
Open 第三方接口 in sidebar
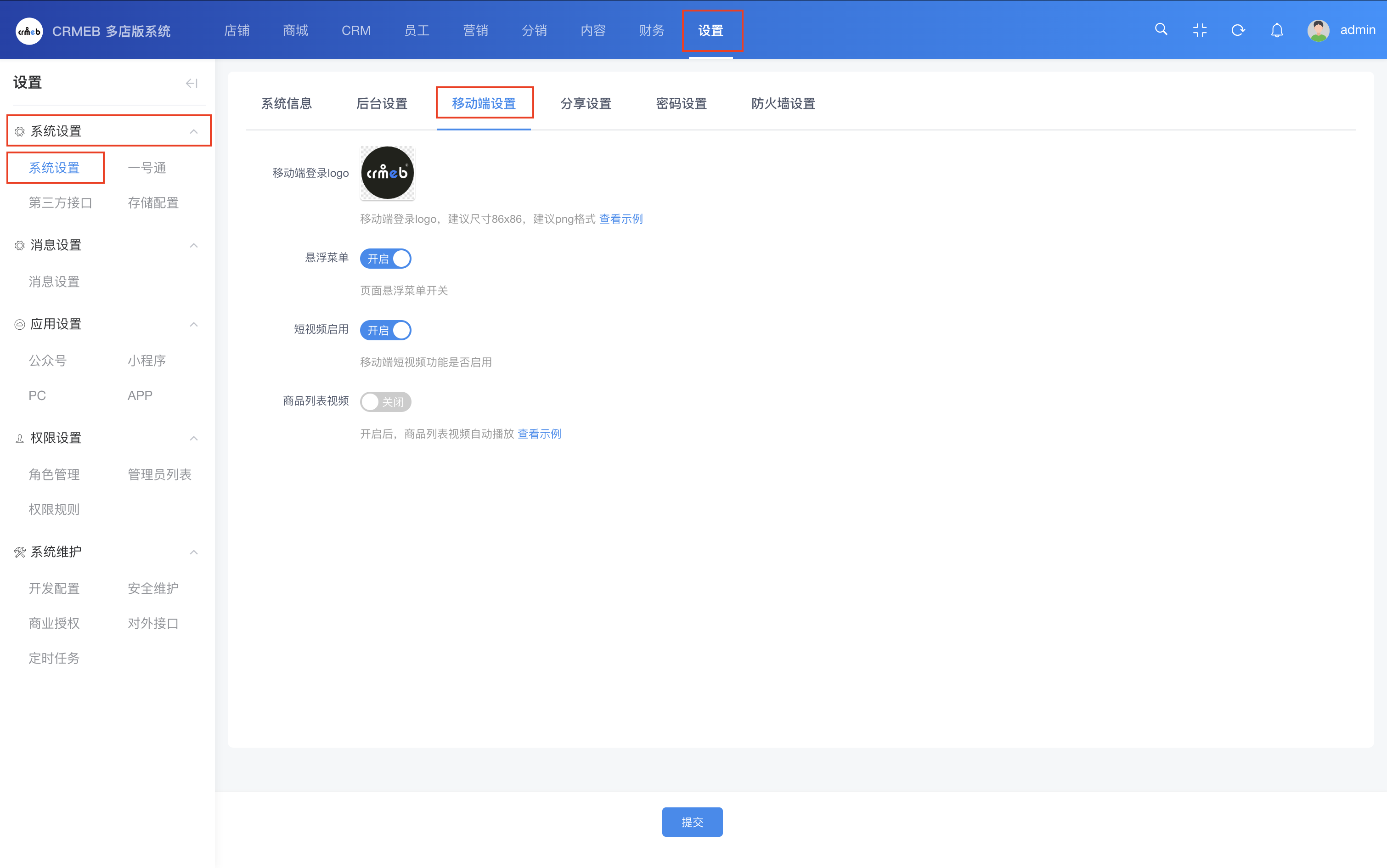click(60, 203)
